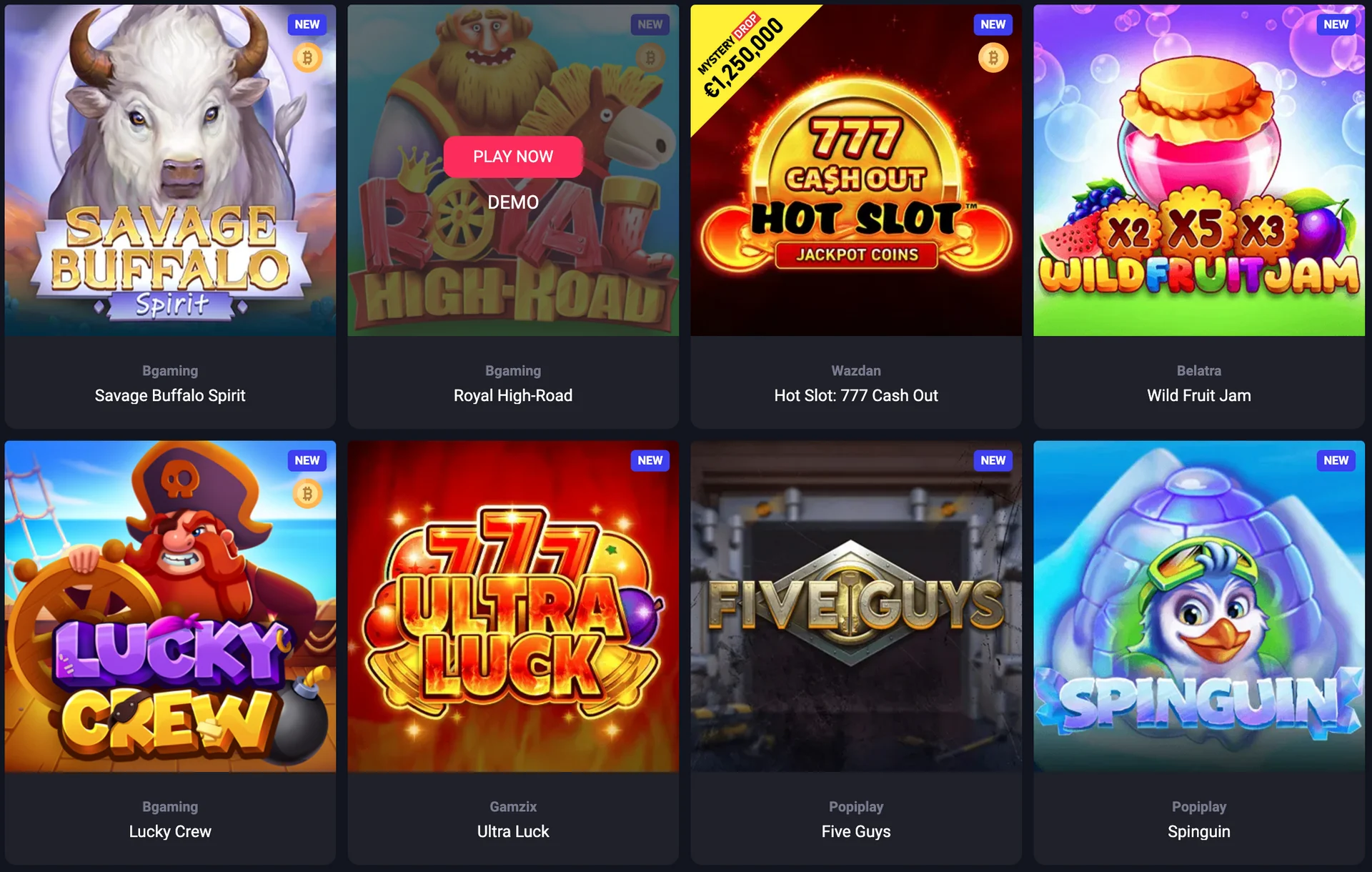Select the Lucky Crew game title
Viewport: 1372px width, 872px height.
[170, 831]
